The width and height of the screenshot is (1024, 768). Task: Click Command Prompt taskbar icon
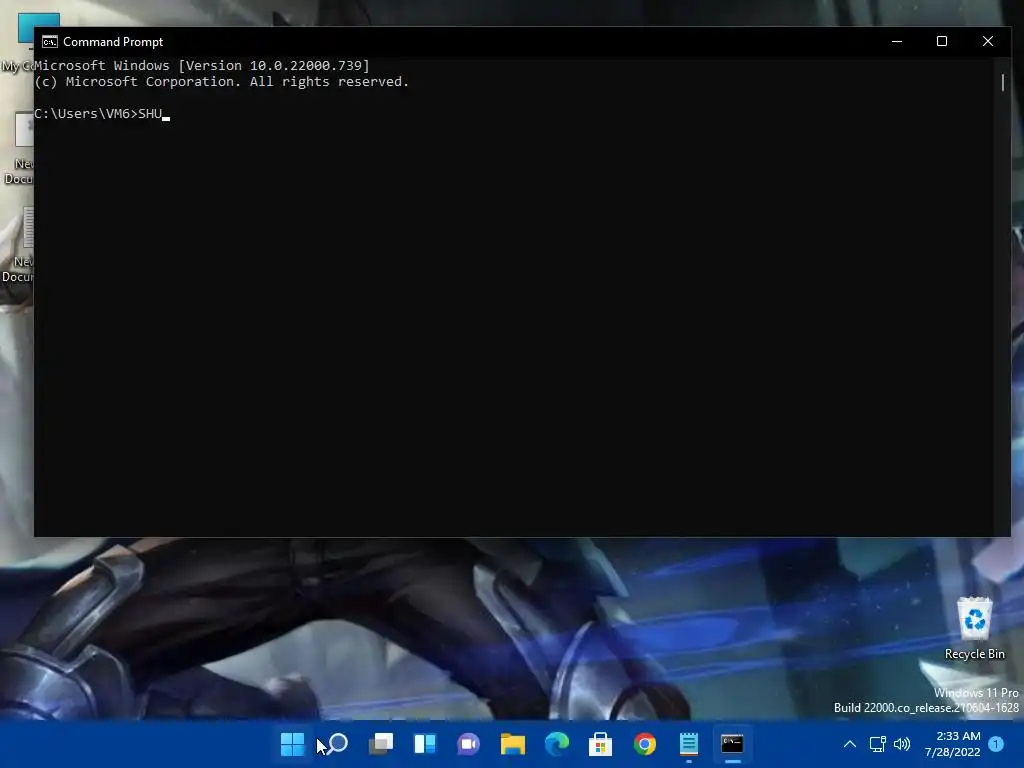[732, 744]
